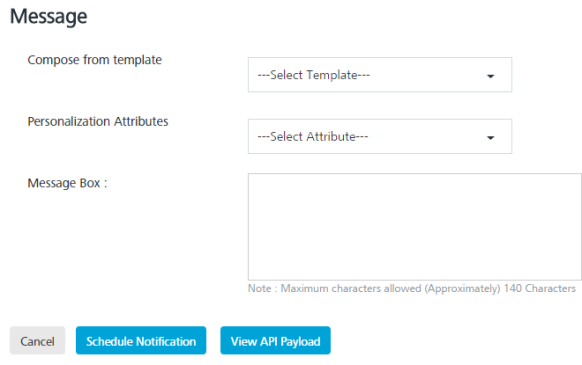582x365 pixels.
Task: Click the Select Attribute dropdown arrow icon
Action: (x=490, y=138)
